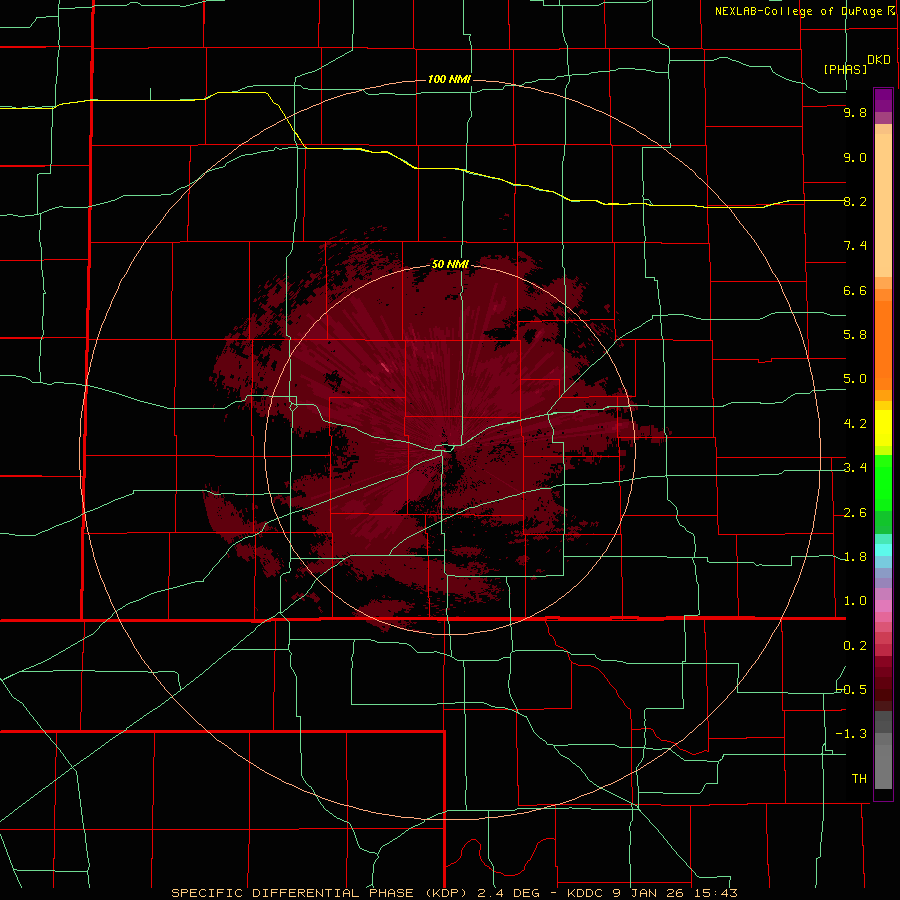Pick the gray segment at color bar bottom
Image resolution: width=900 pixels, height=900 pixels.
(x=883, y=761)
